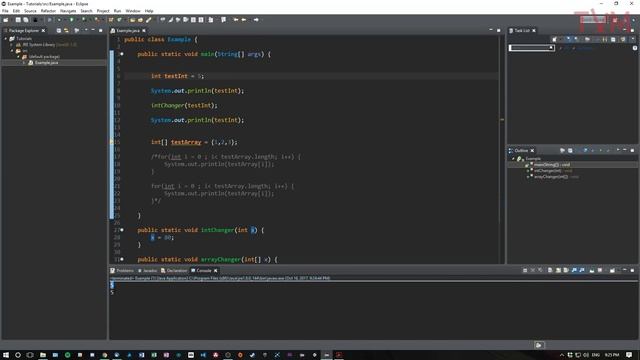
Task: Click the Windows Start button
Action: 6,355
